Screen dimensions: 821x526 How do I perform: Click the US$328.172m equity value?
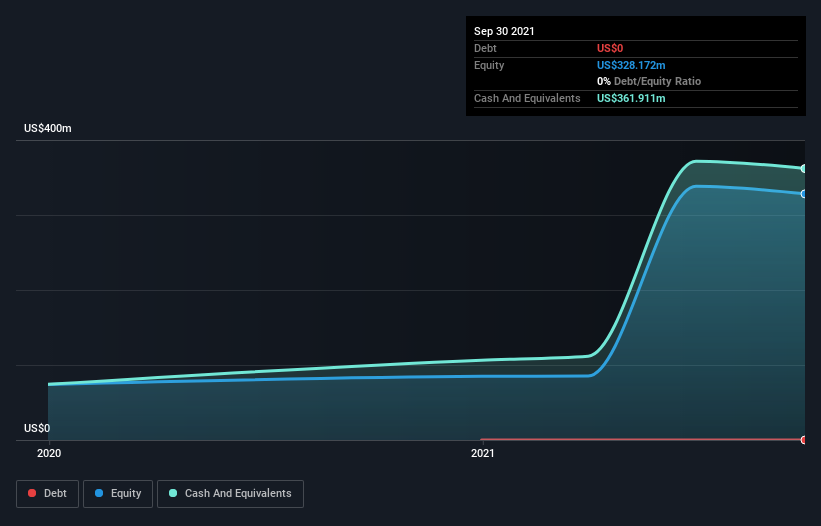[631, 65]
